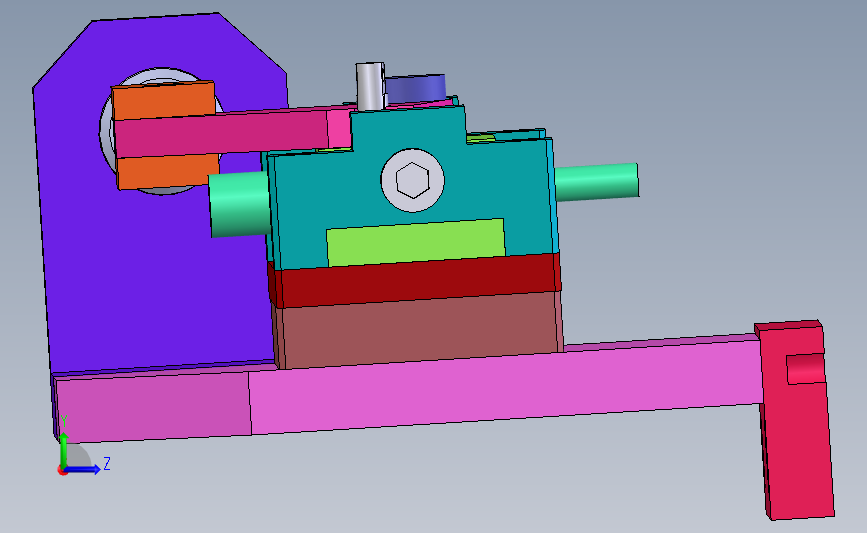Select the upper orange clamp block

click(x=163, y=101)
